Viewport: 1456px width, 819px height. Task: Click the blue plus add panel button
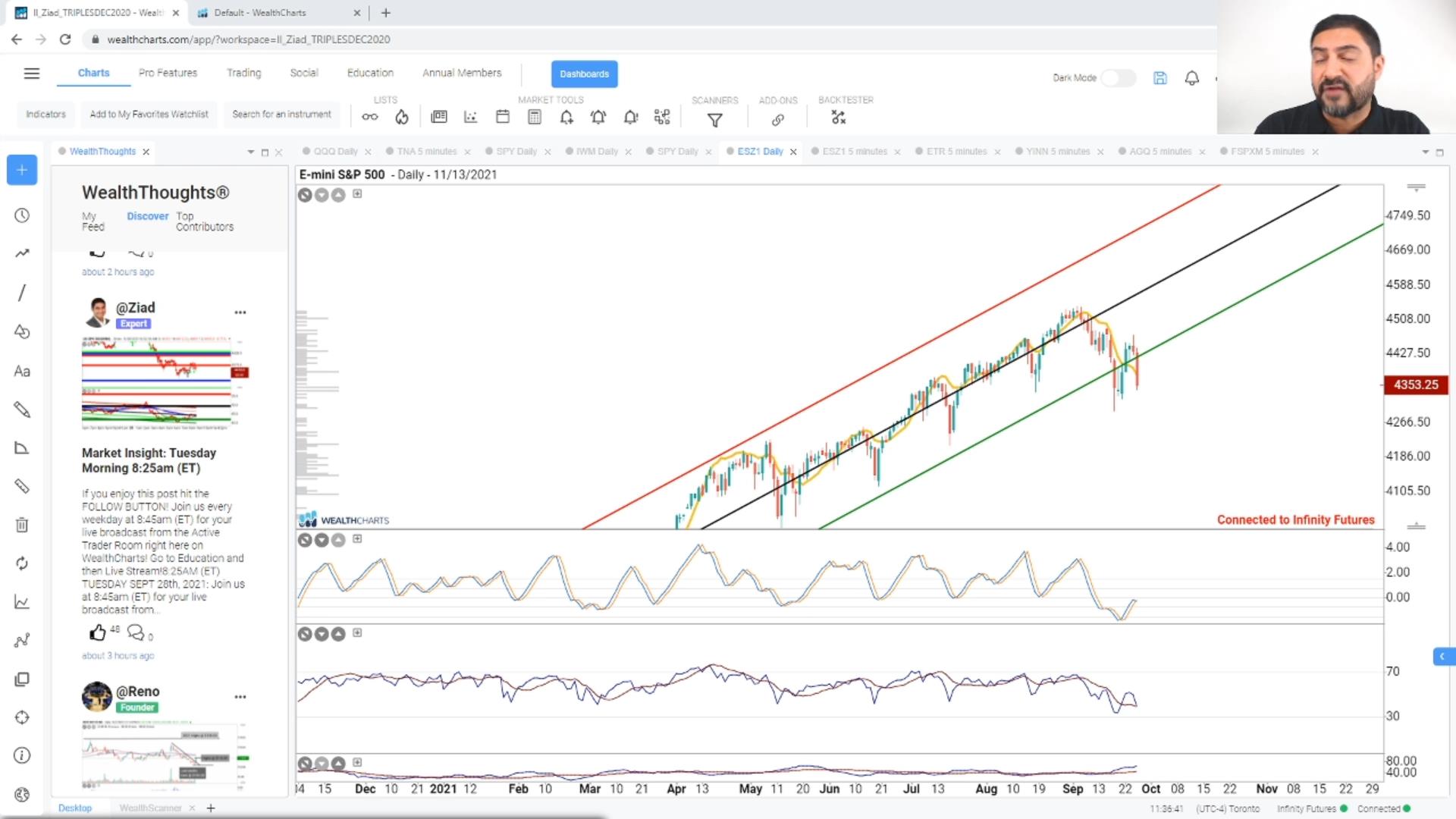[22, 170]
